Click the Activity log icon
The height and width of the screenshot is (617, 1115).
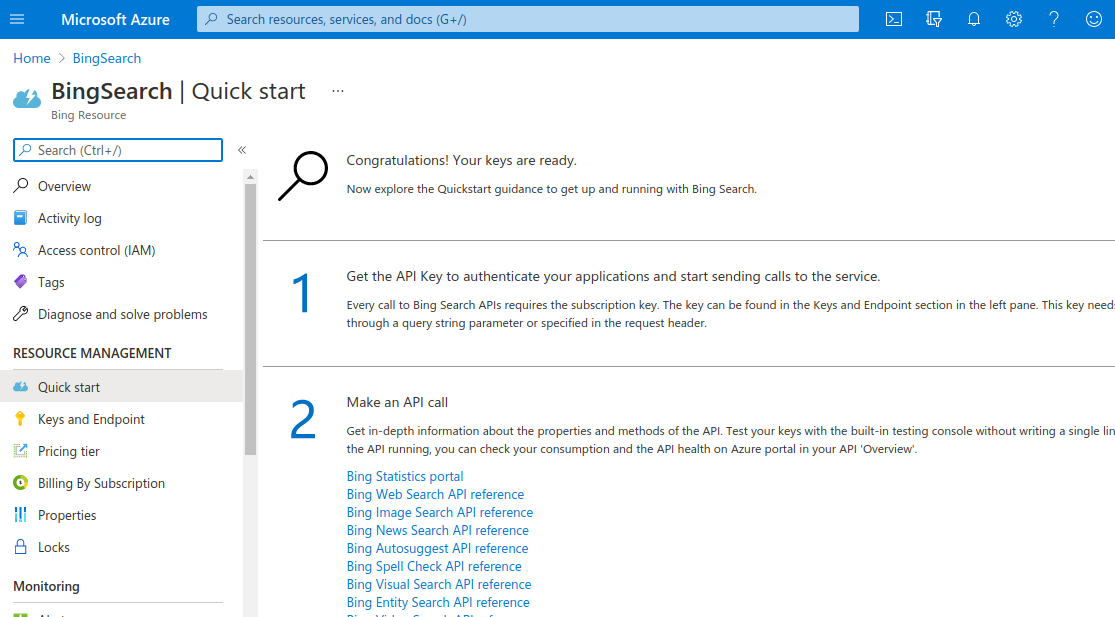point(21,218)
